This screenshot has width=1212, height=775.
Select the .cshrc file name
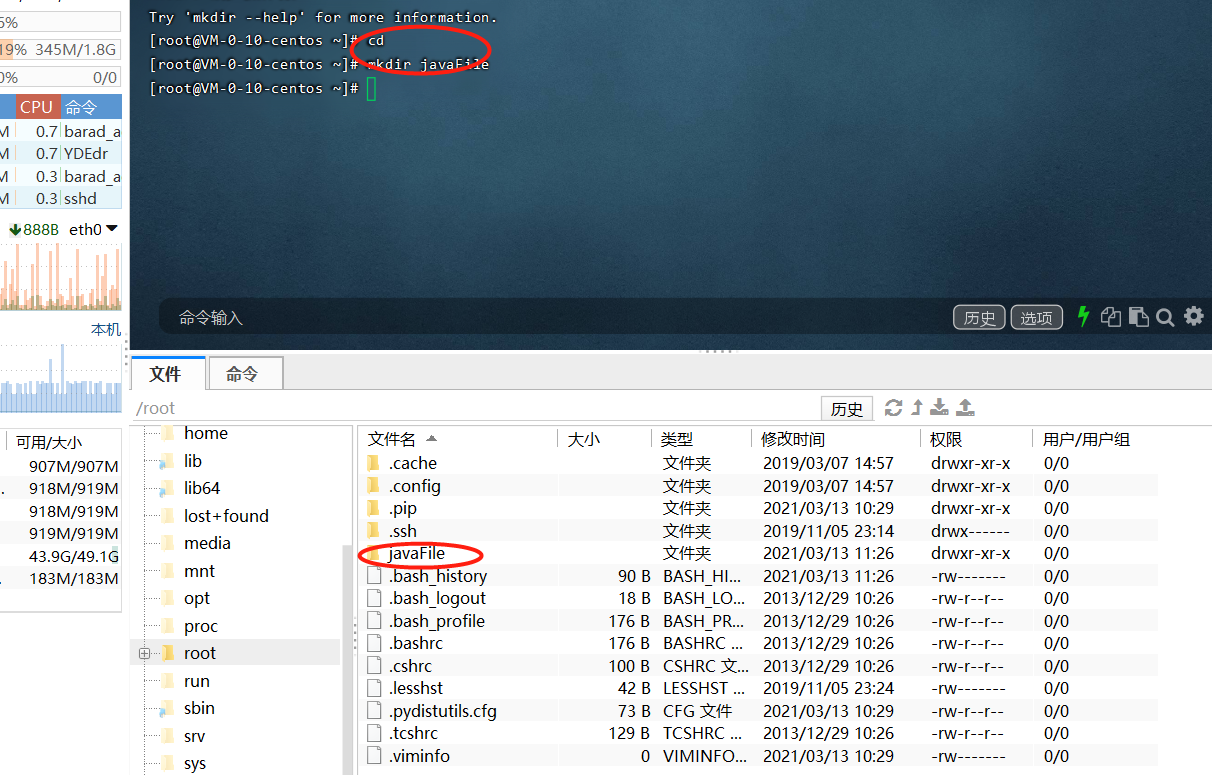[410, 666]
